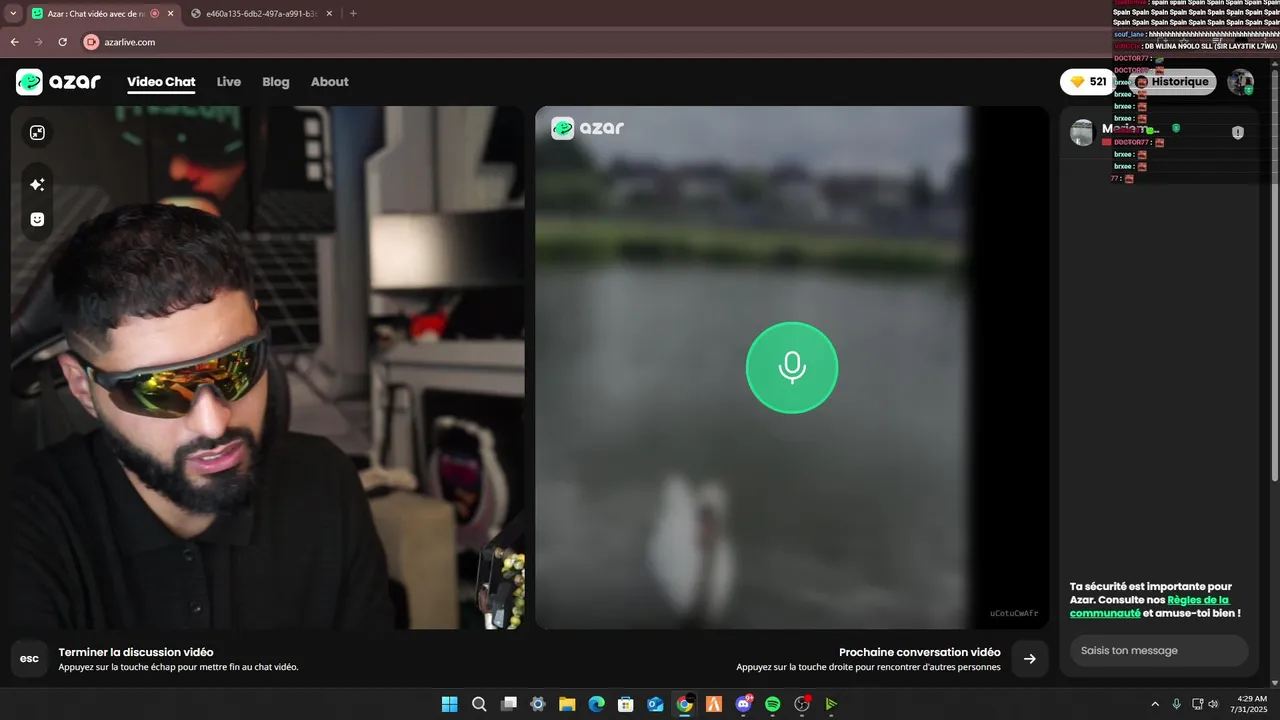Expand the local video to fullscreen
1280x720 pixels.
click(37, 133)
